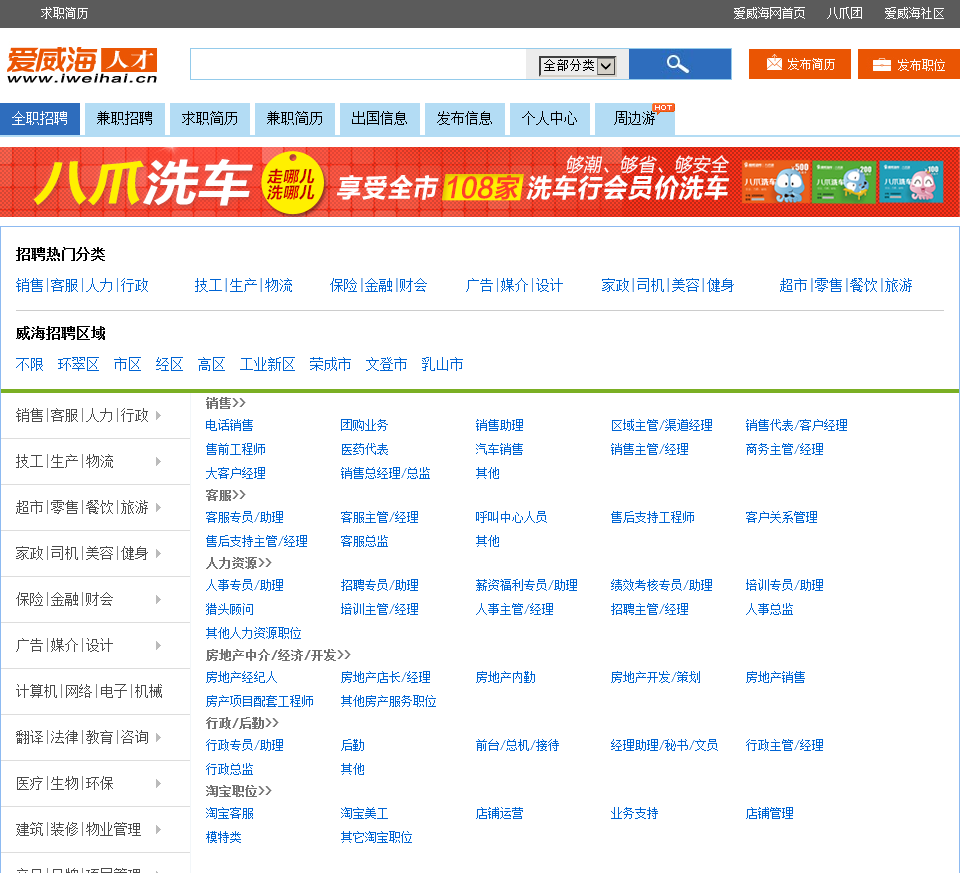This screenshot has height=873, width=960.
Task: Open the 房地产中介/经济/开发>> heading
Action: [x=278, y=655]
